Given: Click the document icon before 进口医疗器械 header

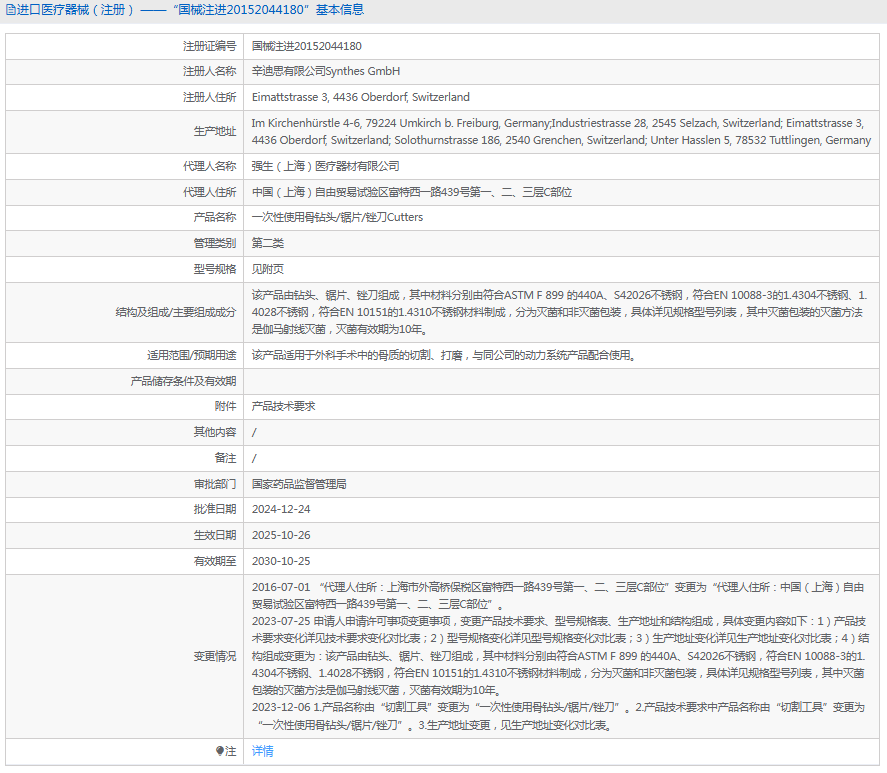Looking at the screenshot, I should 11,10.
